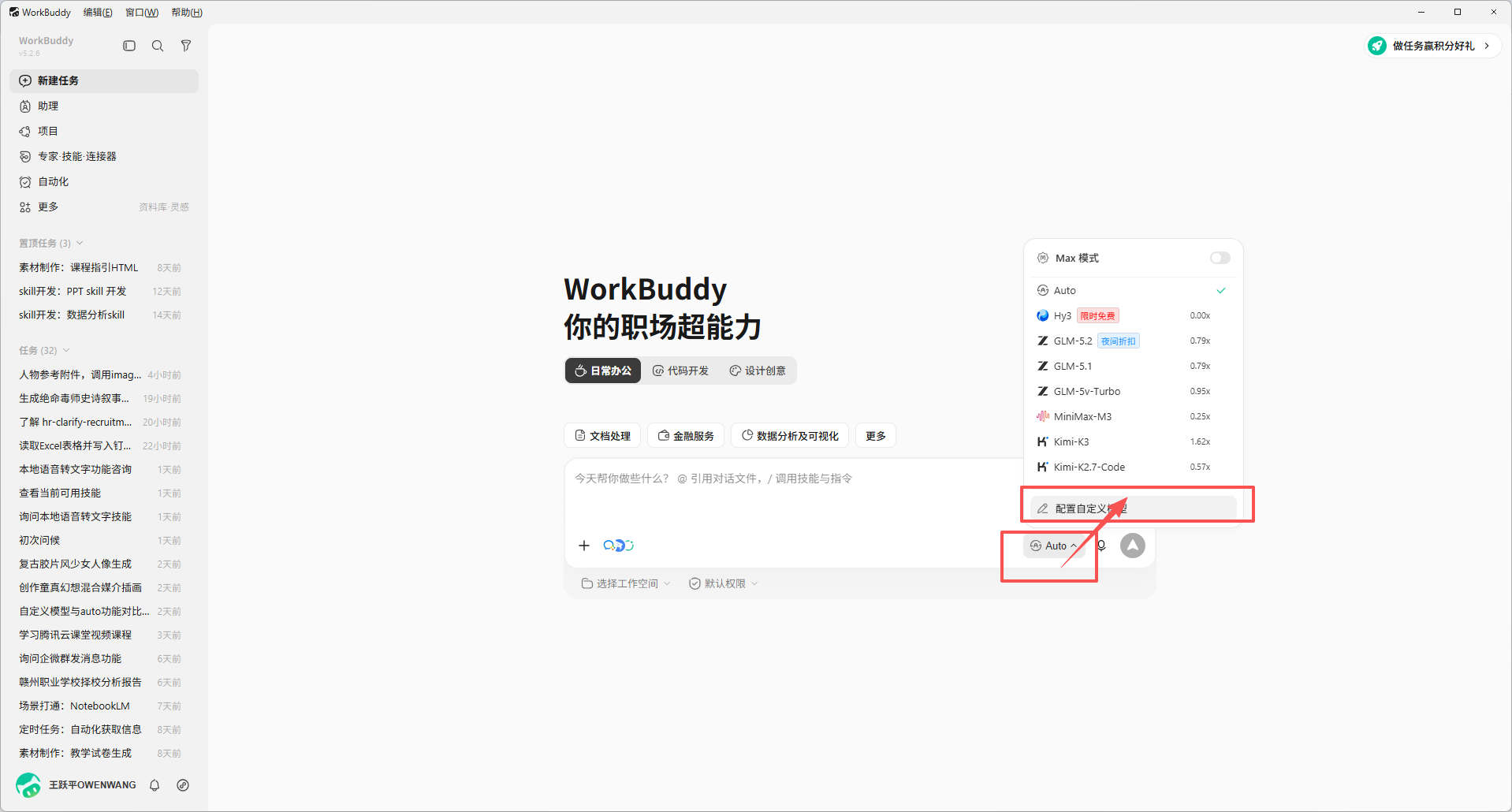1512x812 pixels.
Task: Open the 项目 sidebar item
Action: point(104,131)
